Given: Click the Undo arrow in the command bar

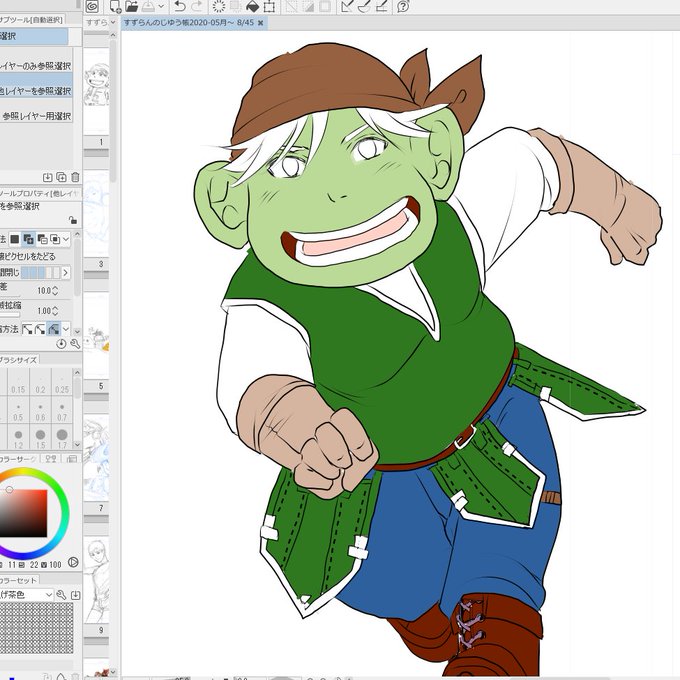Looking at the screenshot, I should [x=180, y=6].
